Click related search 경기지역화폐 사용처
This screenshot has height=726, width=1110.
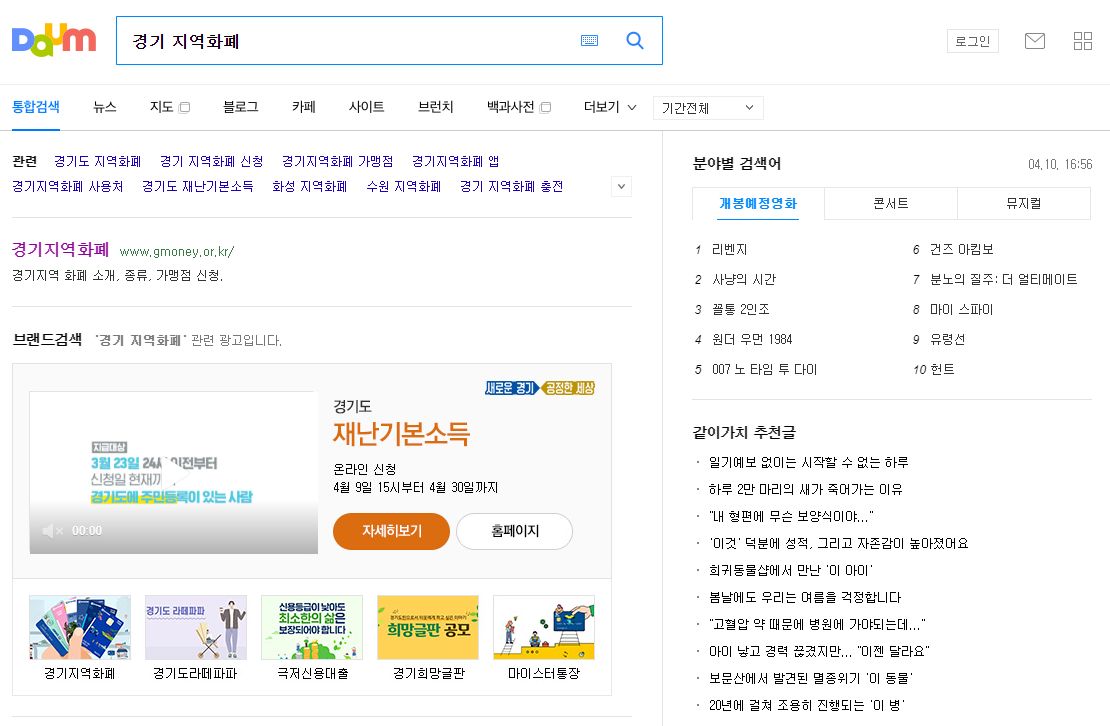coord(68,186)
